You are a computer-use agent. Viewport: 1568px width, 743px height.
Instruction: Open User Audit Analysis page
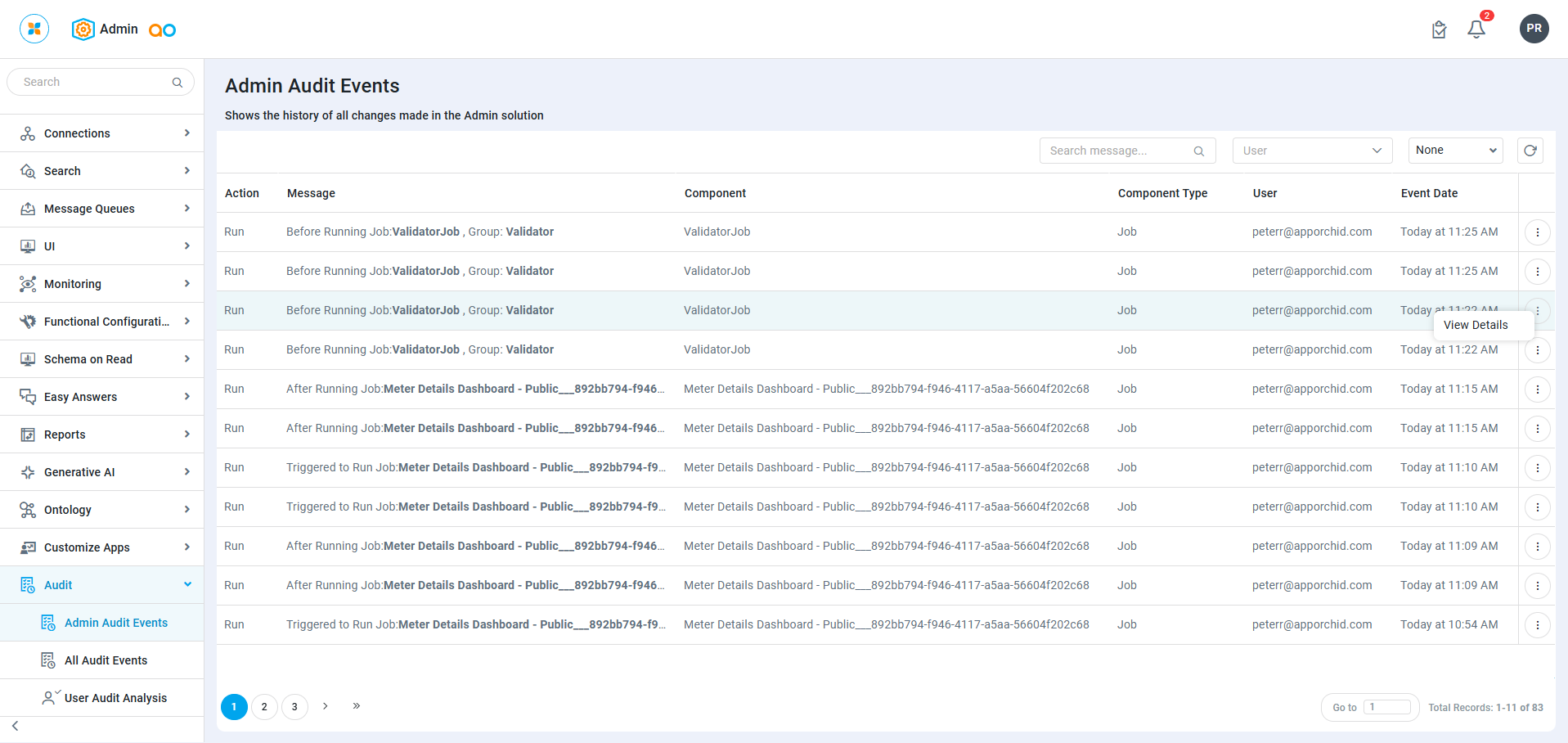click(x=115, y=698)
